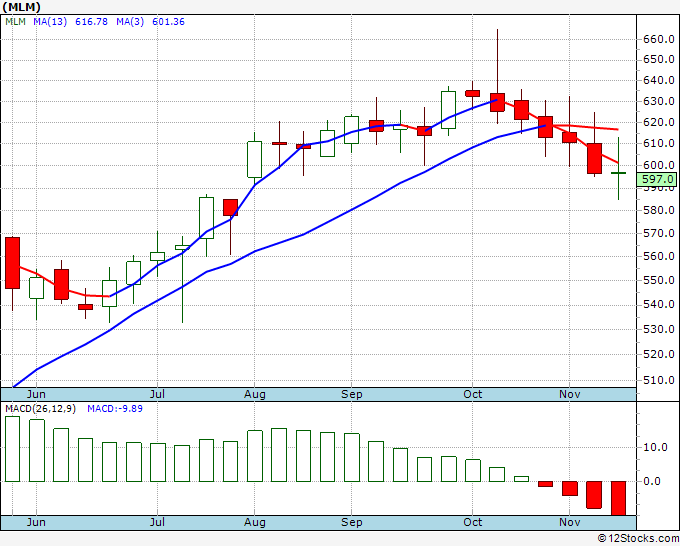Click the highlighted 597.0 current price tag
The image size is (680, 546).
pyautogui.click(x=657, y=179)
